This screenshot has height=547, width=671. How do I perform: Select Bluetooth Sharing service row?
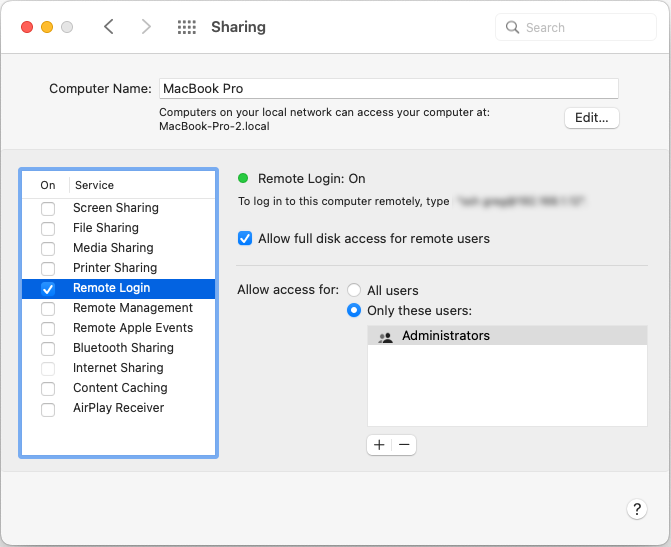123,348
